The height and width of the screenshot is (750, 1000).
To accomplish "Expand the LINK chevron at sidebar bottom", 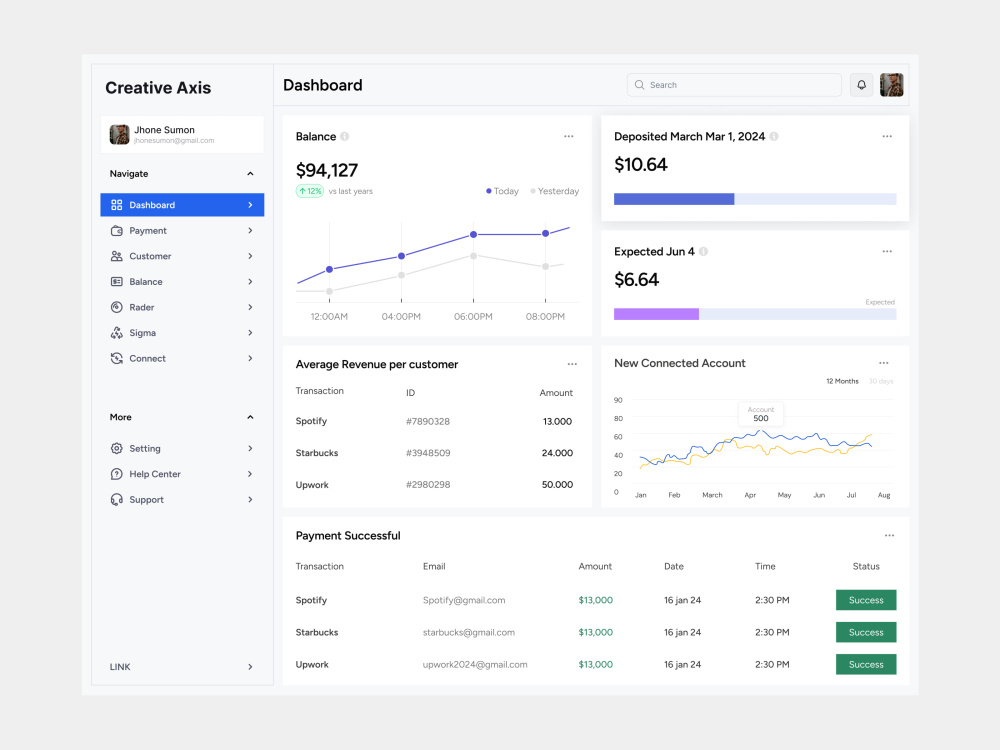I will pos(251,666).
